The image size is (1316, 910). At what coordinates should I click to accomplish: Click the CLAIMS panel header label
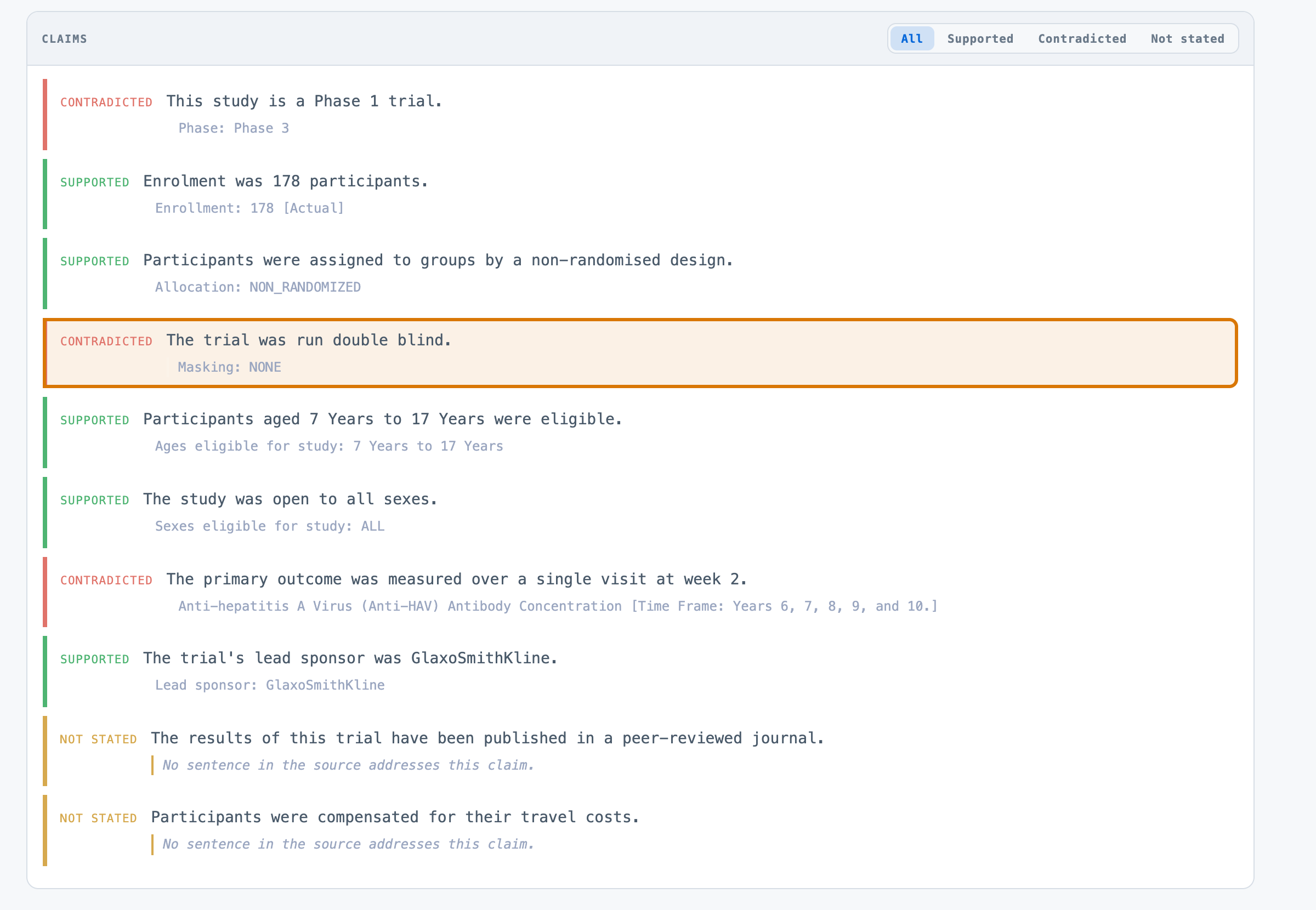click(x=65, y=39)
